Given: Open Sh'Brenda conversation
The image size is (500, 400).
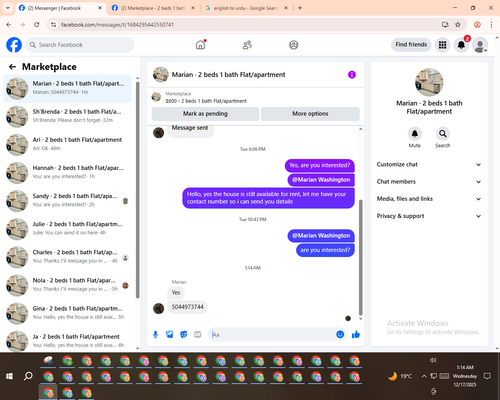Looking at the screenshot, I should pos(68,116).
